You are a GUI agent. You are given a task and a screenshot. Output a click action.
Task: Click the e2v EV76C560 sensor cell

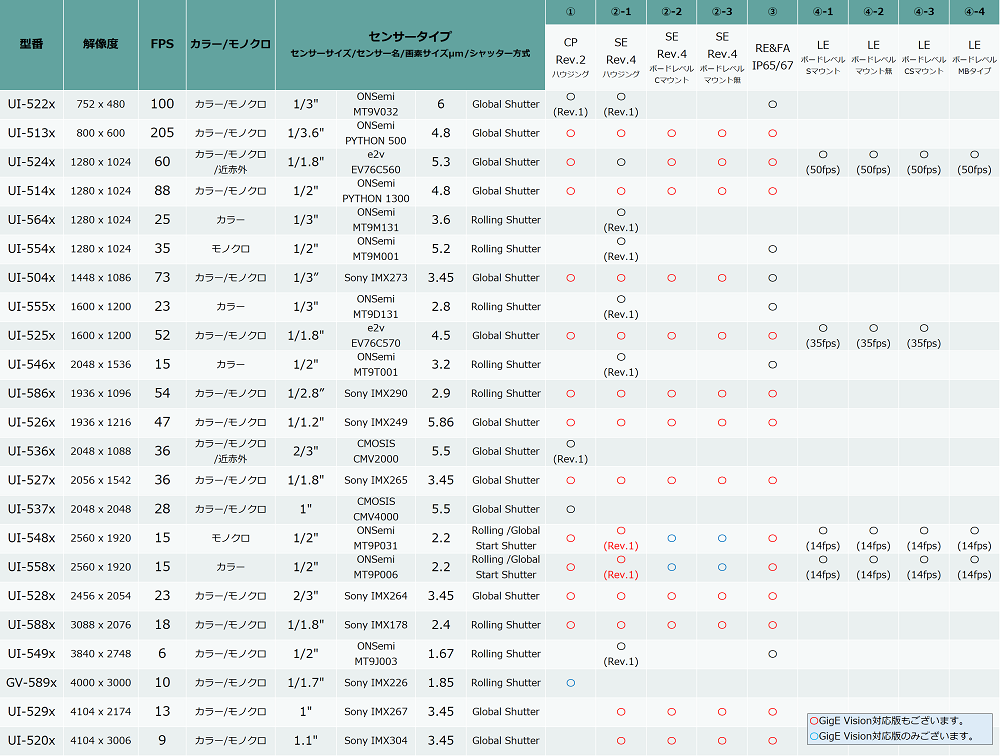(x=376, y=162)
